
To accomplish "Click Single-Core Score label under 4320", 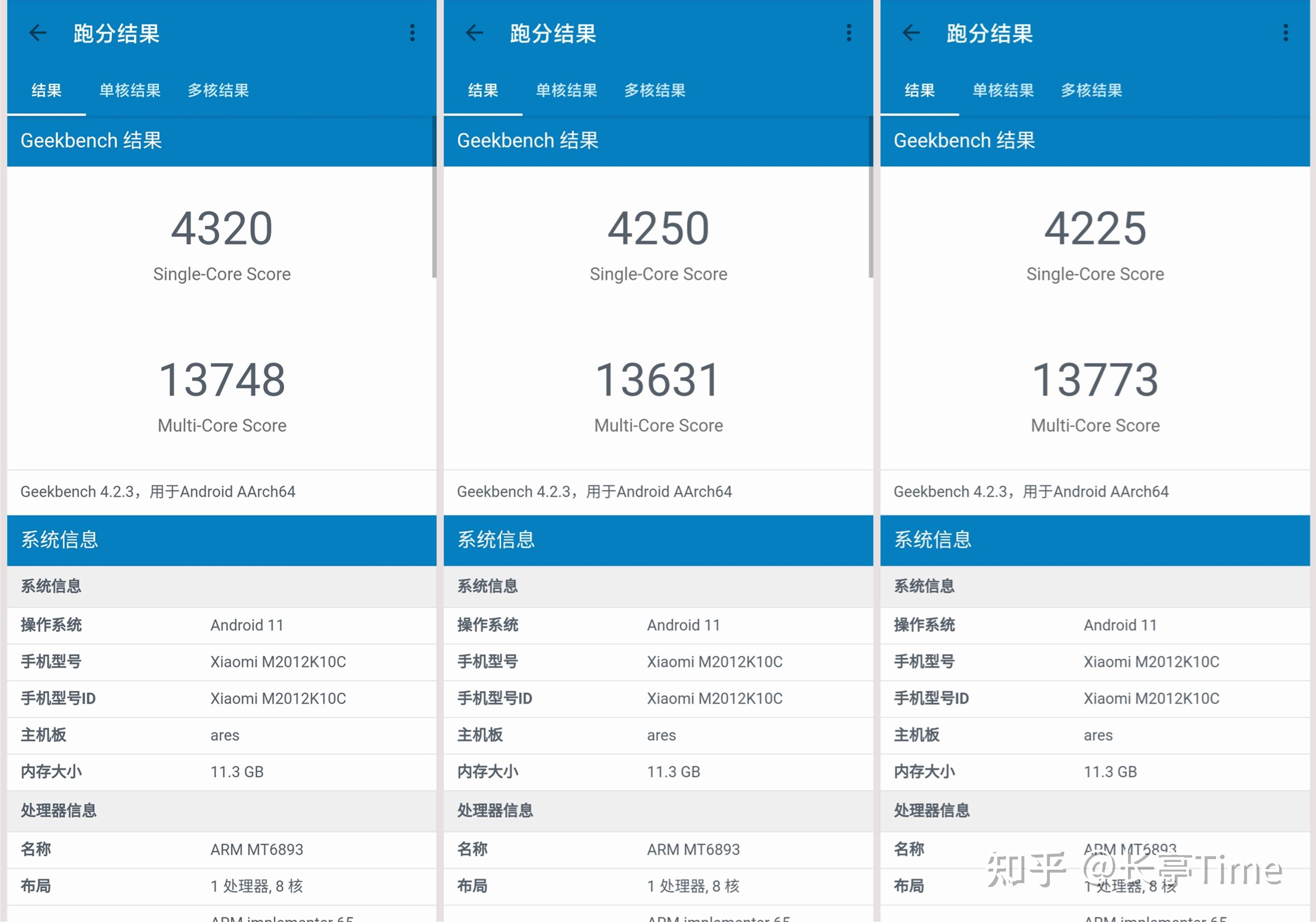I will click(x=222, y=274).
